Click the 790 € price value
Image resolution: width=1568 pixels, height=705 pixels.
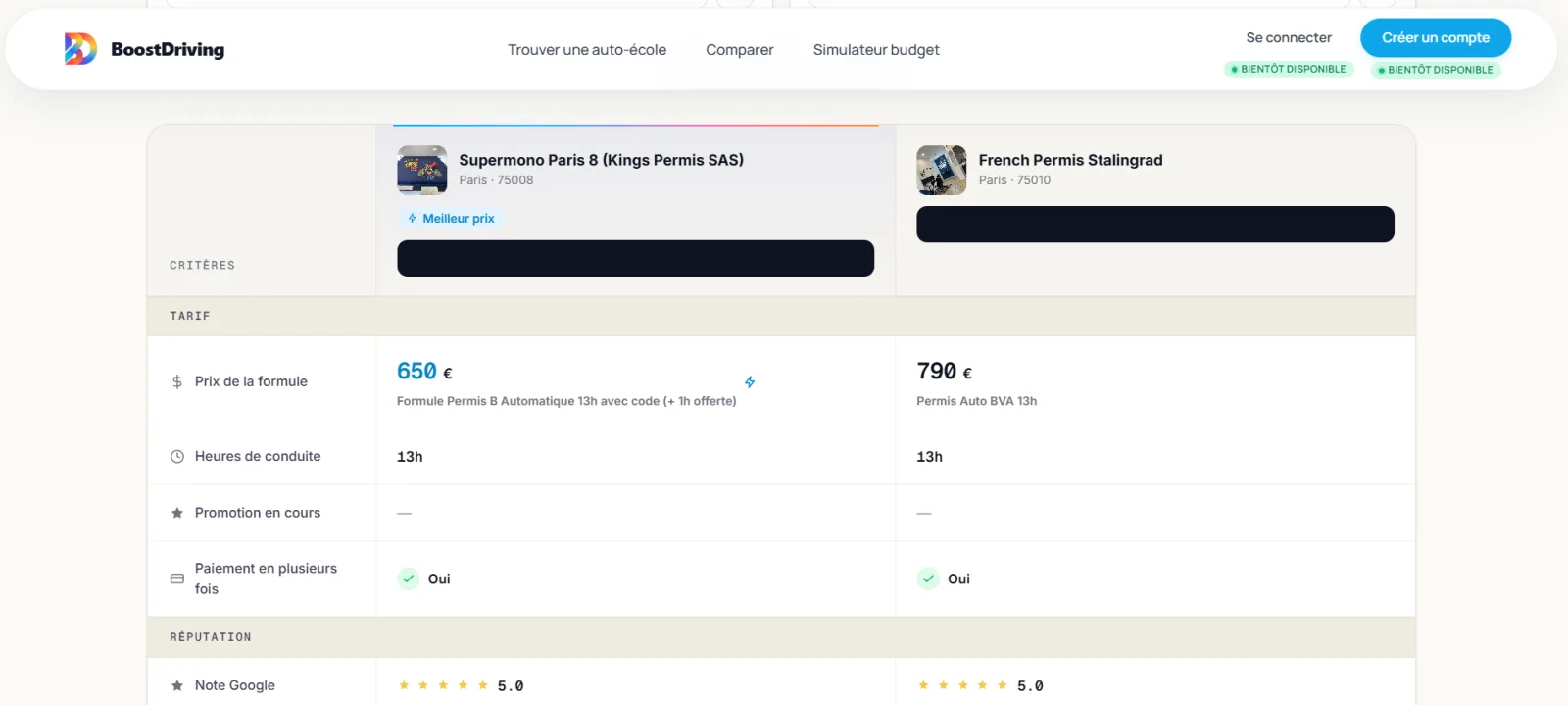944,371
